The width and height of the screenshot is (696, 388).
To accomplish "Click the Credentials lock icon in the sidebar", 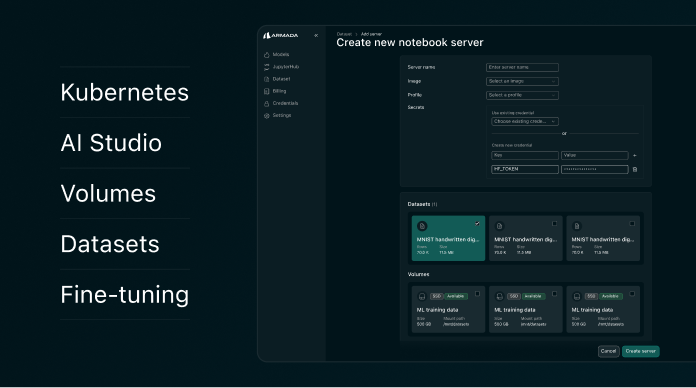I will pyautogui.click(x=266, y=103).
